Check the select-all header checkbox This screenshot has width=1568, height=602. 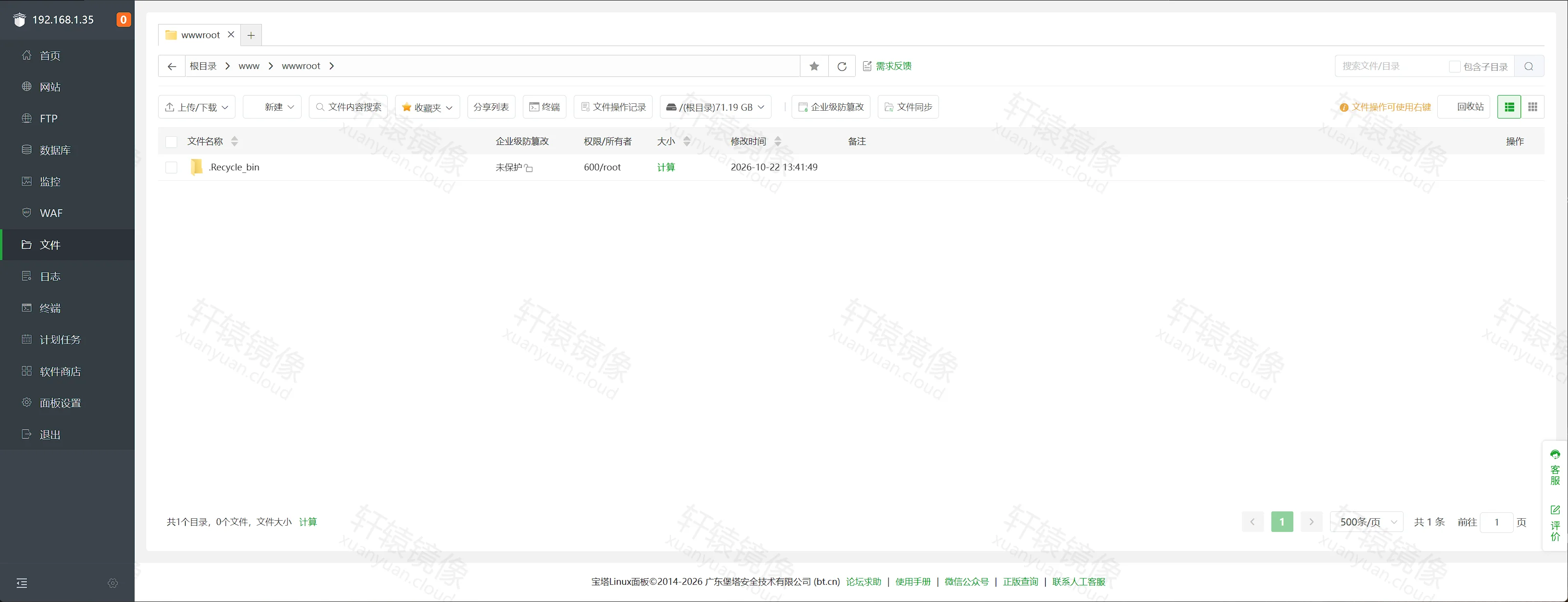coord(171,142)
